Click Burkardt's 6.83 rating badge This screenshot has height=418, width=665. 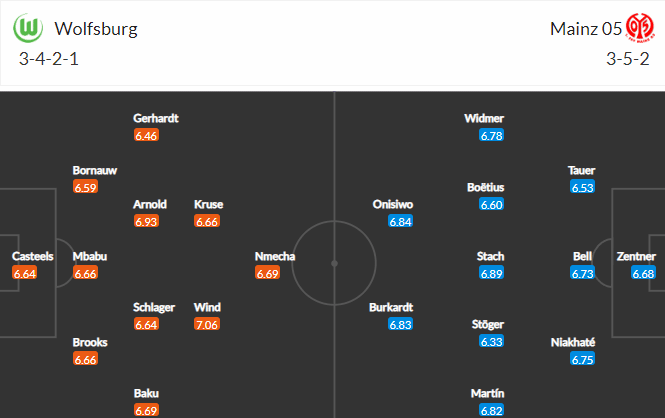(400, 324)
